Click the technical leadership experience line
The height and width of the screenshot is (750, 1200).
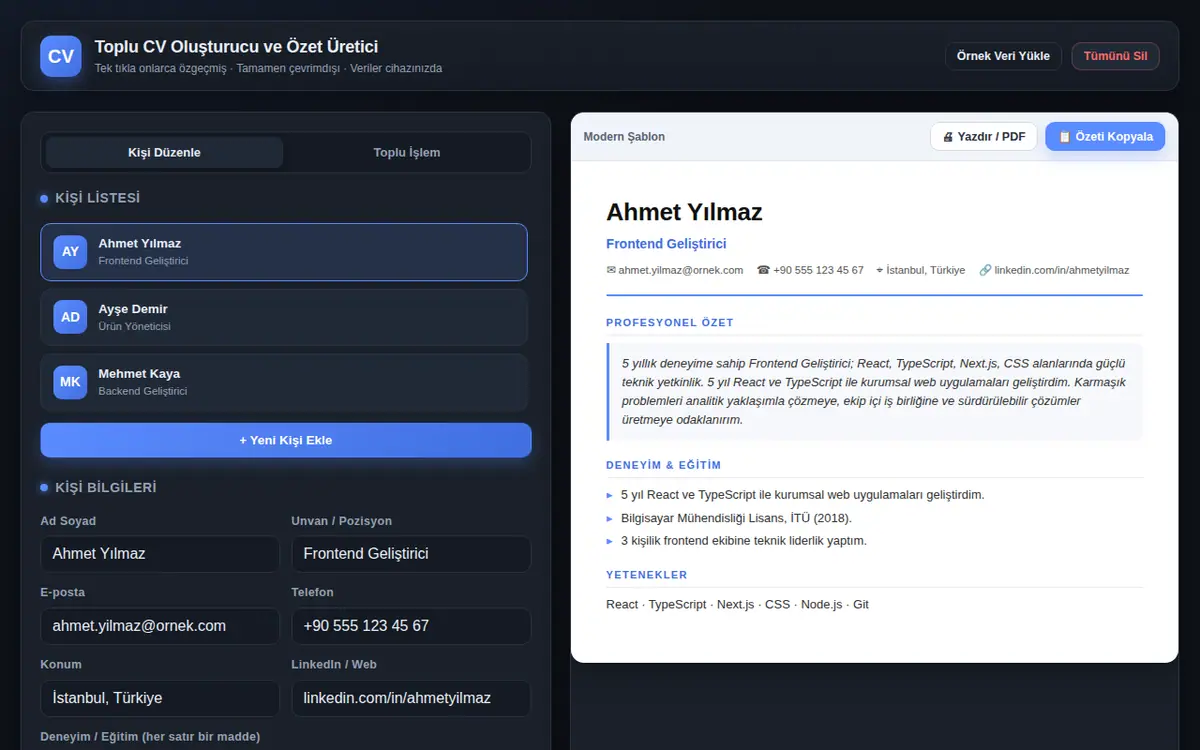(744, 541)
